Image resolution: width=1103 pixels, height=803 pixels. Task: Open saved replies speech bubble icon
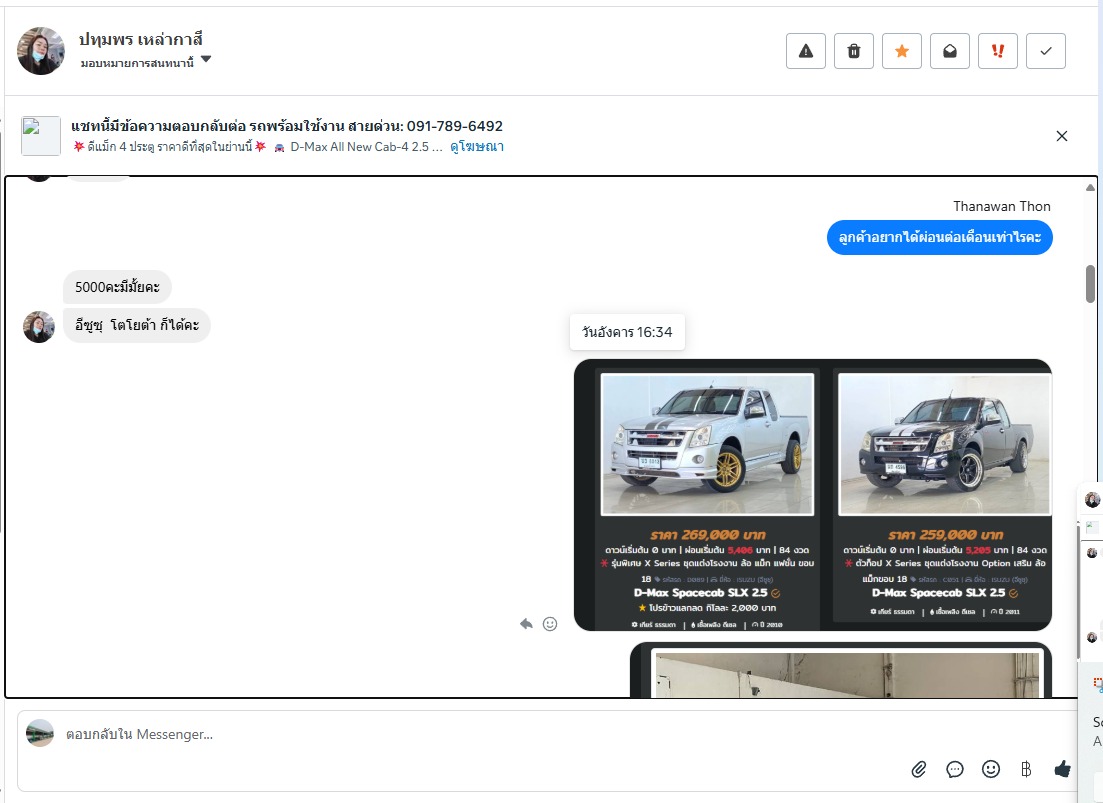[955, 769]
